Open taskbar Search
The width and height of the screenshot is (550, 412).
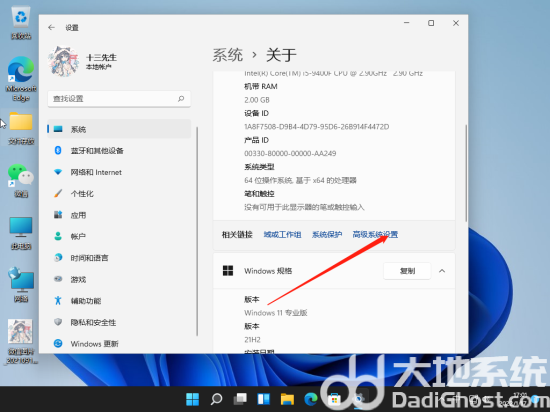pos(216,399)
